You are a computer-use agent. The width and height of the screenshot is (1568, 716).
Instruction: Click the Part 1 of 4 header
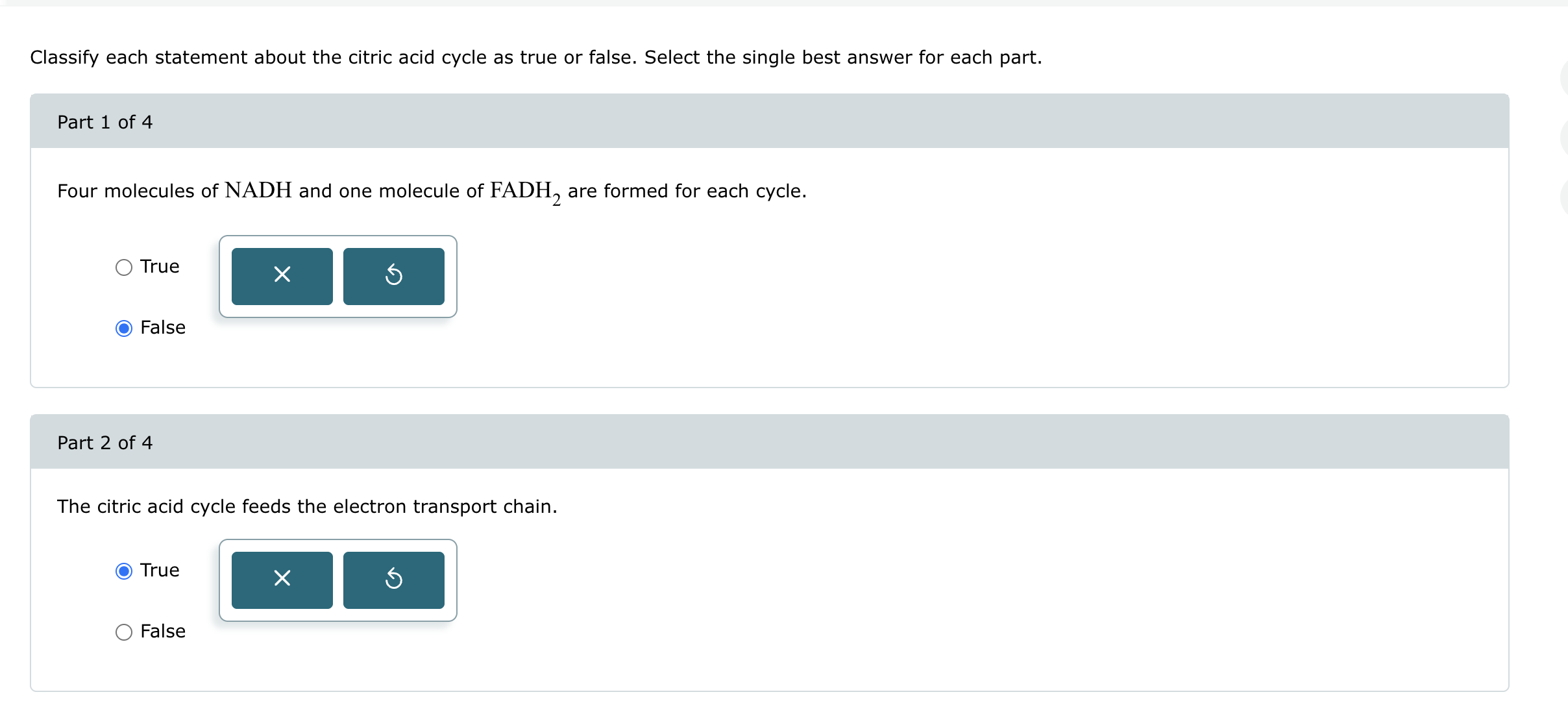(x=104, y=122)
